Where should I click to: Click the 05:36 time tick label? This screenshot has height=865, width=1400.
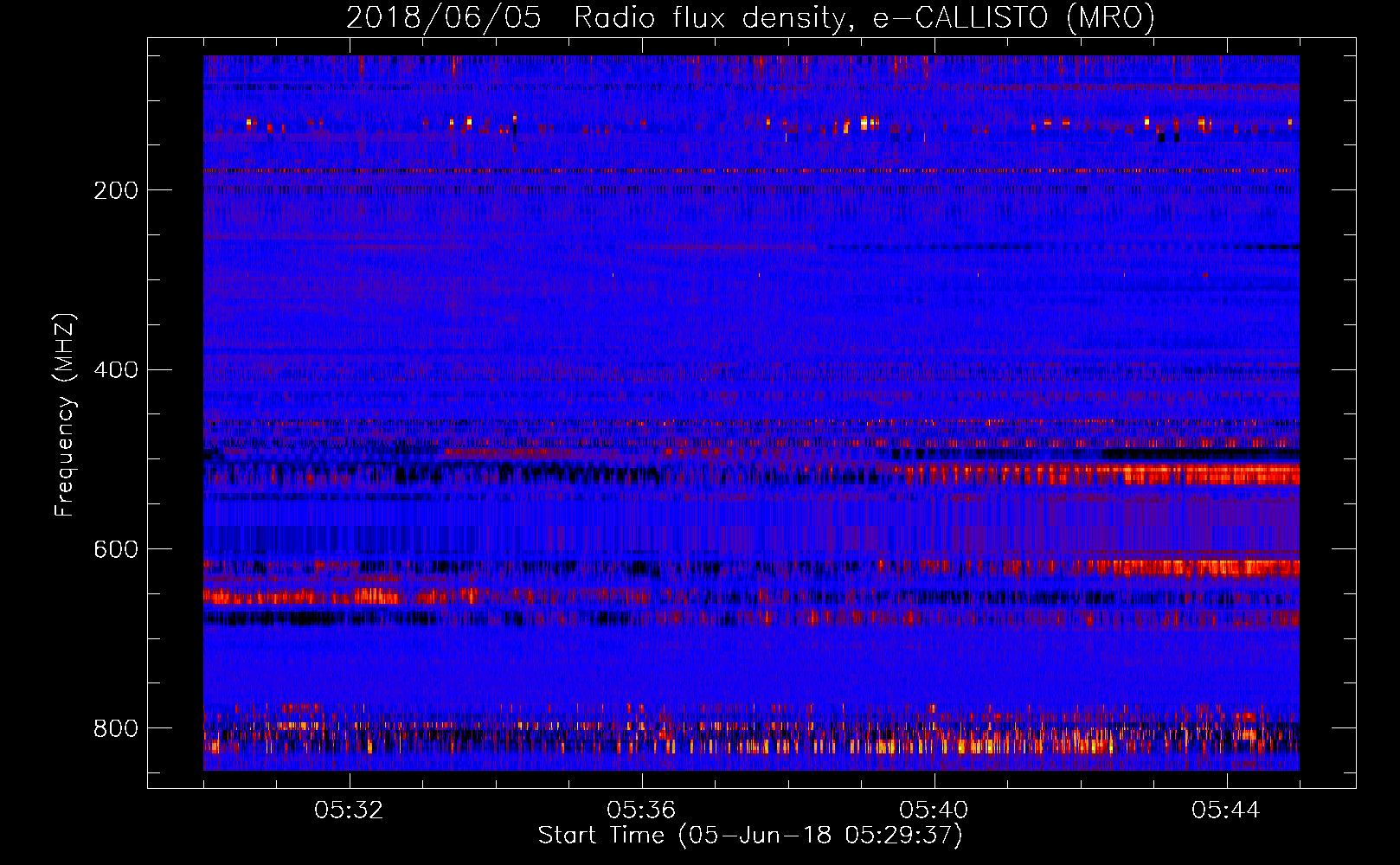pyautogui.click(x=641, y=810)
